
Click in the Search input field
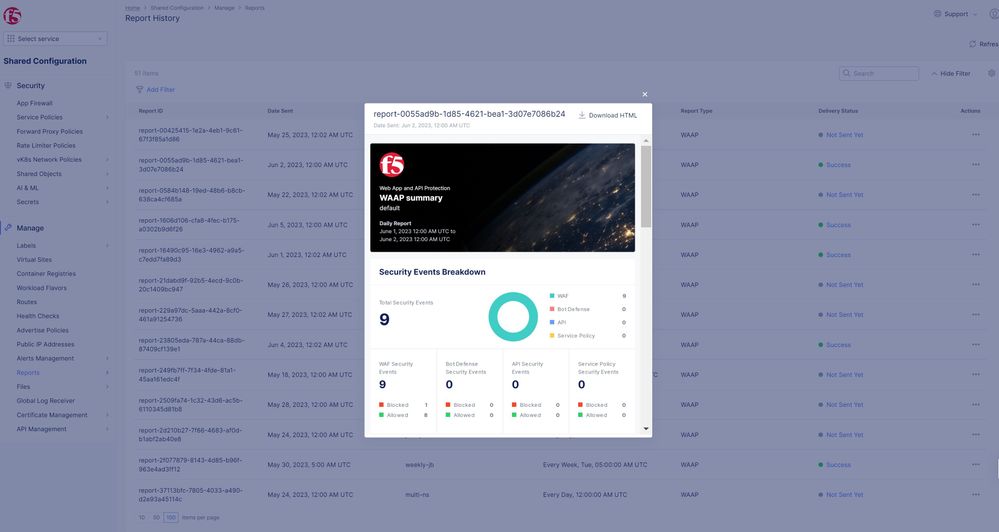(x=879, y=73)
